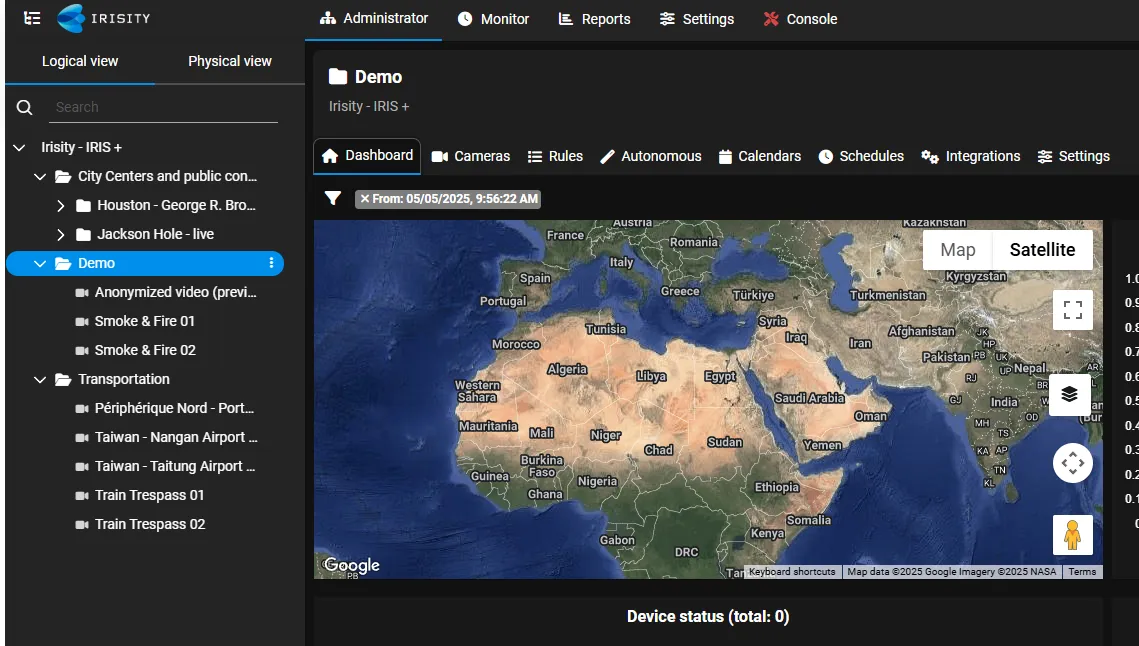Select Smoke & Fire 02 camera
This screenshot has height=646, width=1139.
coord(145,350)
